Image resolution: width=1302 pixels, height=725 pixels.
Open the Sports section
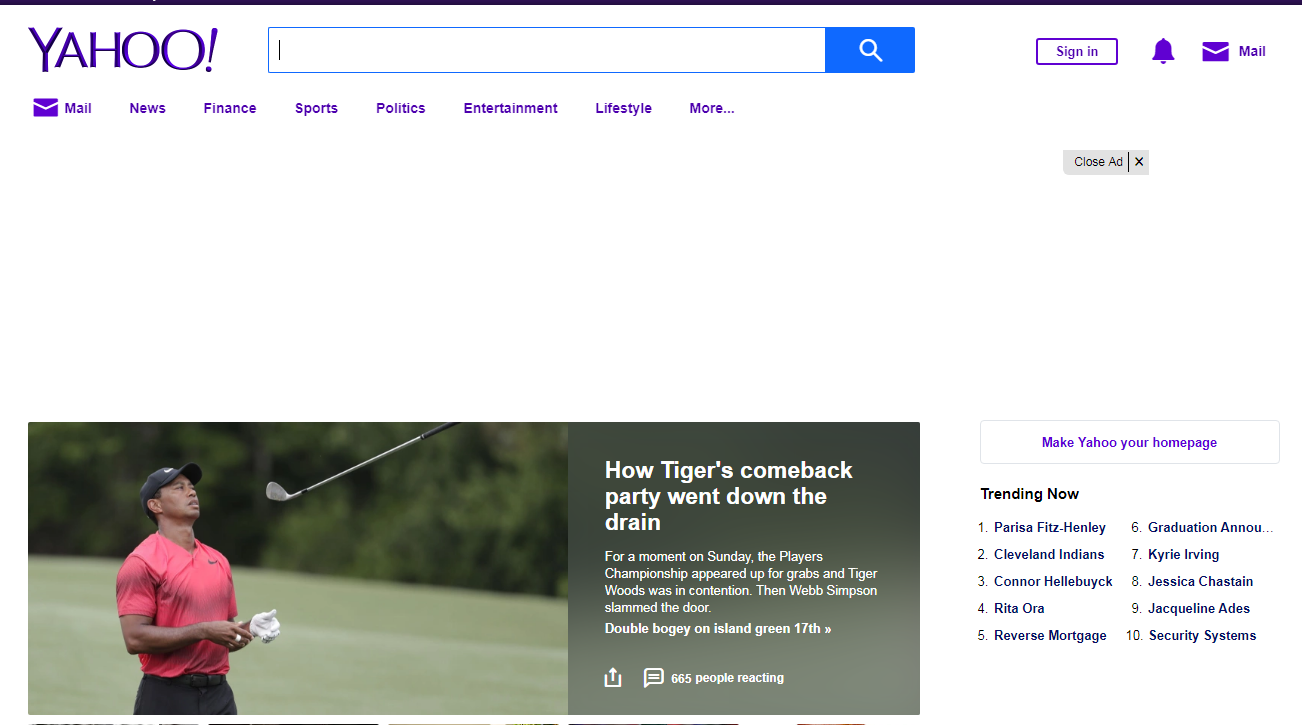click(316, 108)
